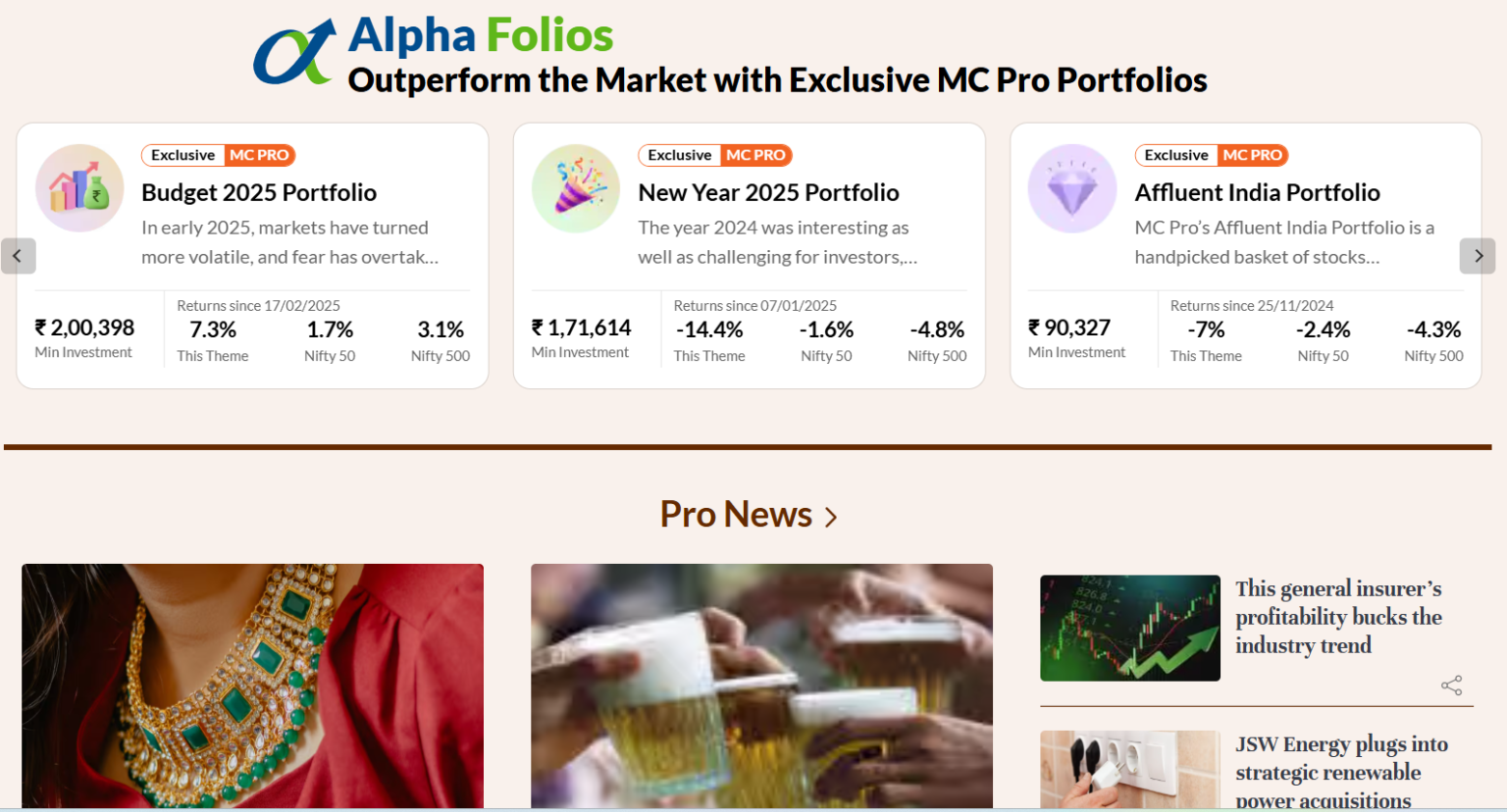Viewport: 1507px width, 812px height.
Task: Click the Affluent India diamond icon
Action: tap(1071, 188)
